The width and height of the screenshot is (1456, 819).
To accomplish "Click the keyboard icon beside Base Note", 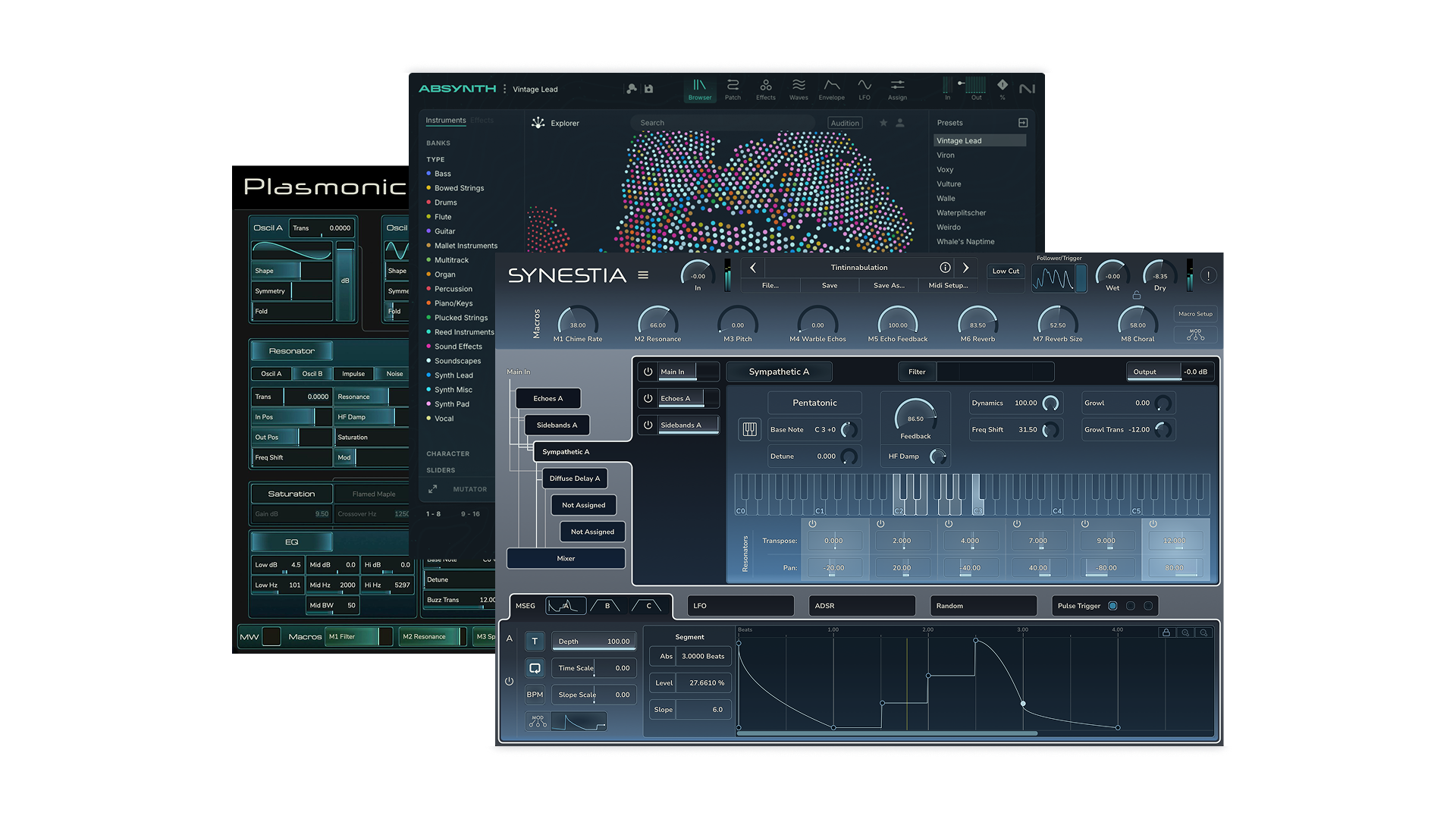I will (x=749, y=430).
